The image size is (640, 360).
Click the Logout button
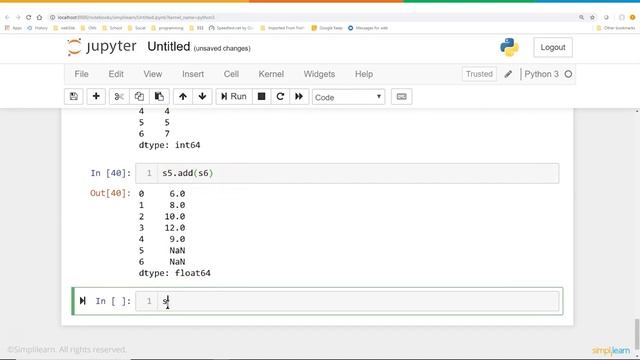(x=553, y=47)
